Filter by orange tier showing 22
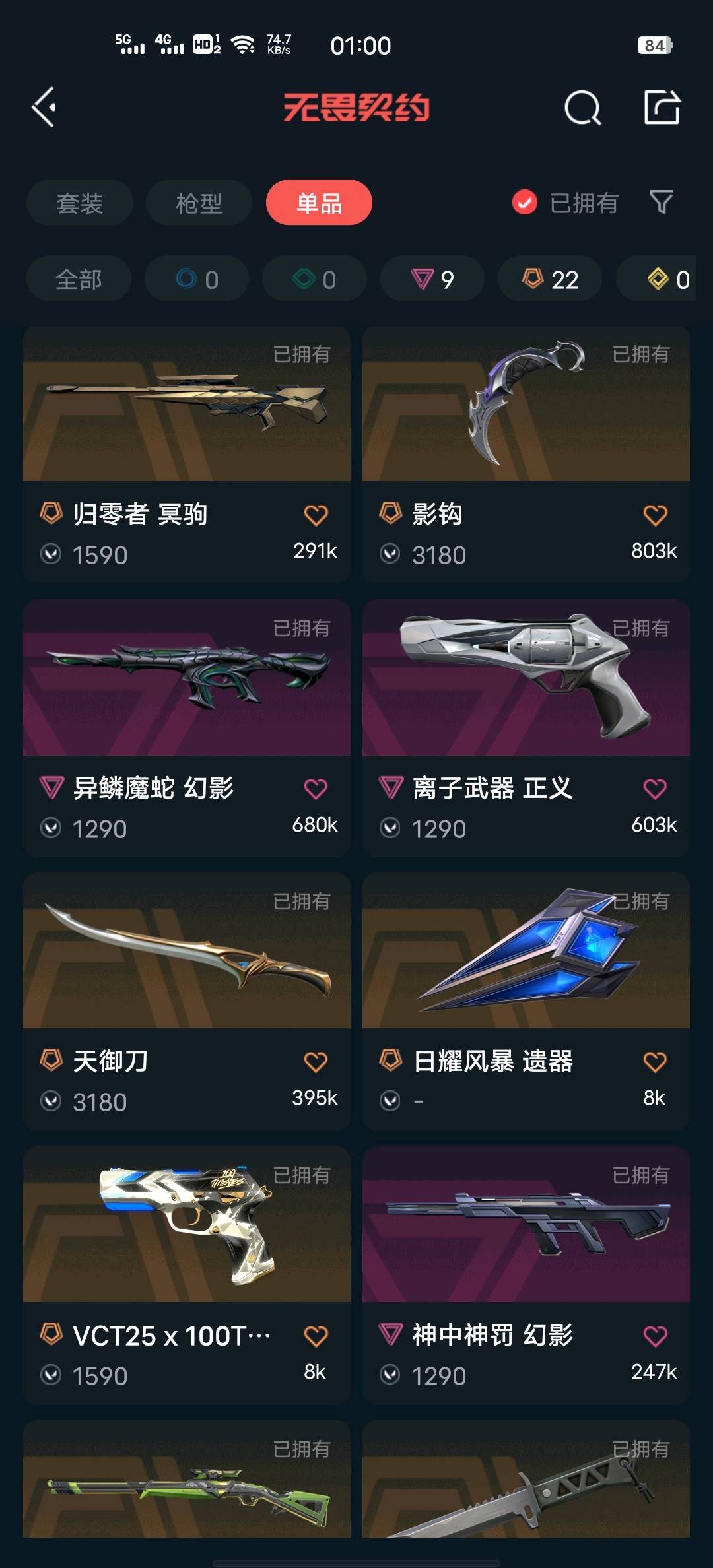Image resolution: width=713 pixels, height=1568 pixels. (x=550, y=279)
